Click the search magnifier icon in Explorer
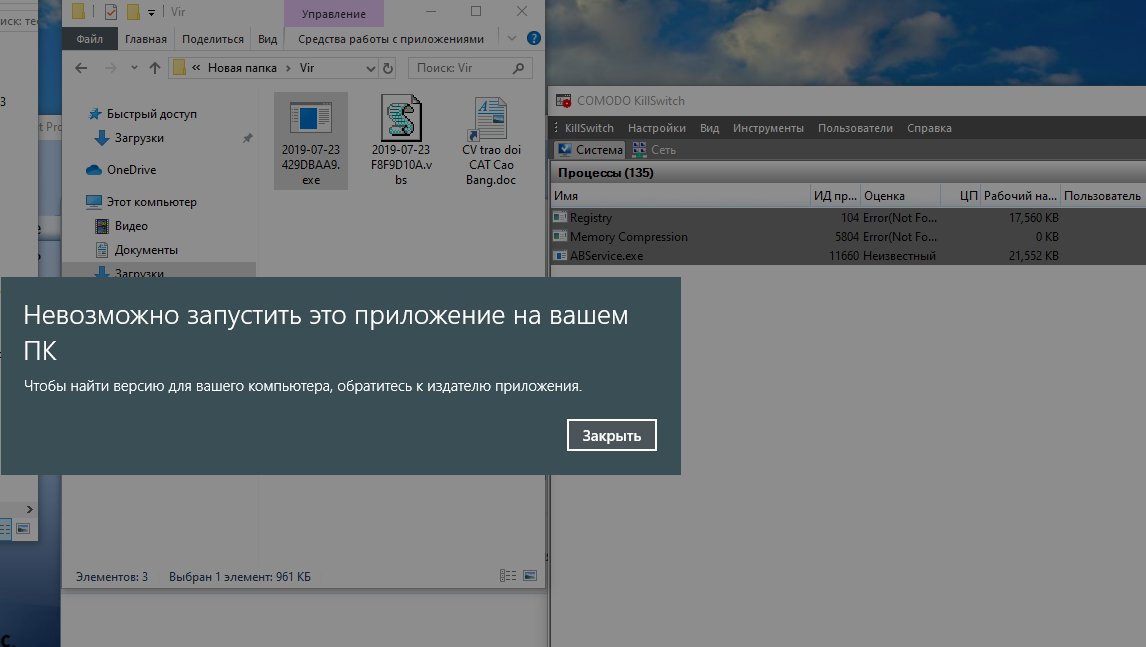The height and width of the screenshot is (647, 1146). tap(519, 68)
